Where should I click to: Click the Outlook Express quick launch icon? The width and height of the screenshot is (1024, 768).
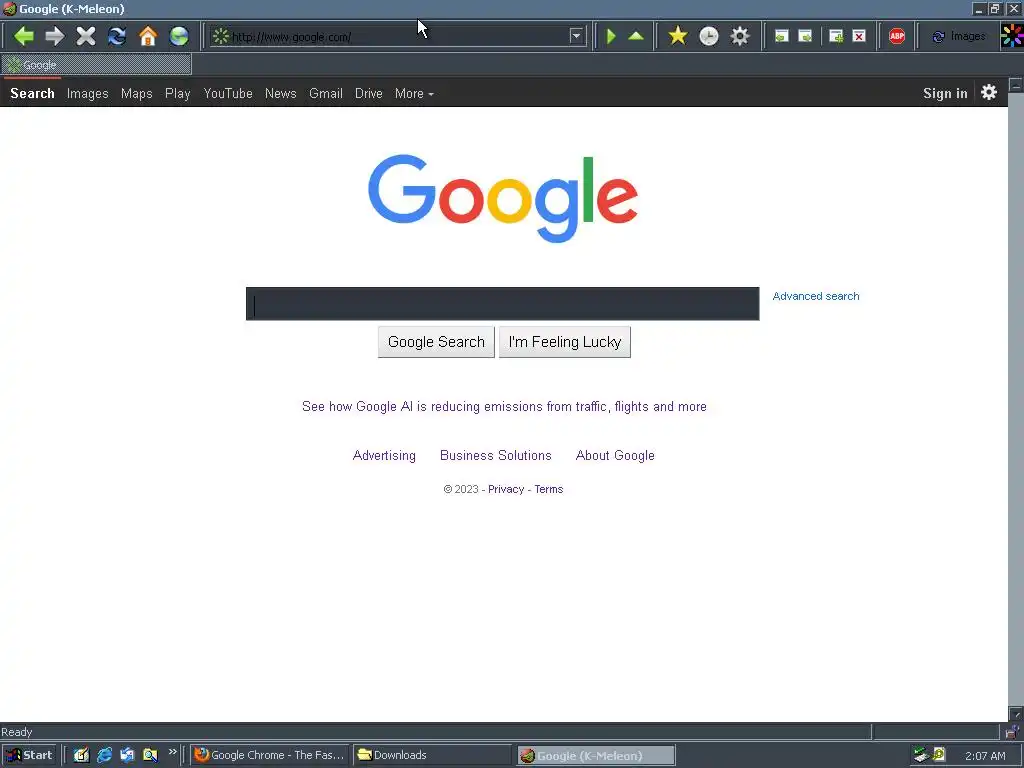click(127, 755)
